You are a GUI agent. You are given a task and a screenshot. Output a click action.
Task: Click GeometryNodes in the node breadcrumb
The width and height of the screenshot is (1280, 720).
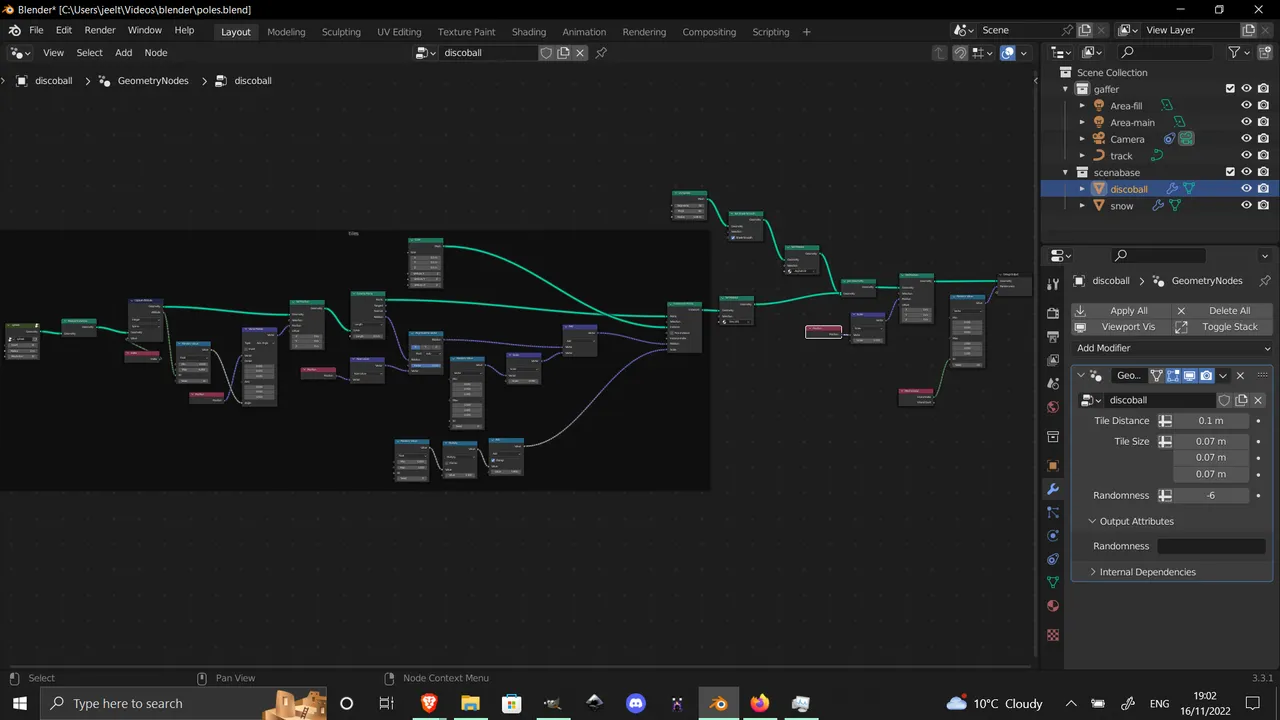153,81
